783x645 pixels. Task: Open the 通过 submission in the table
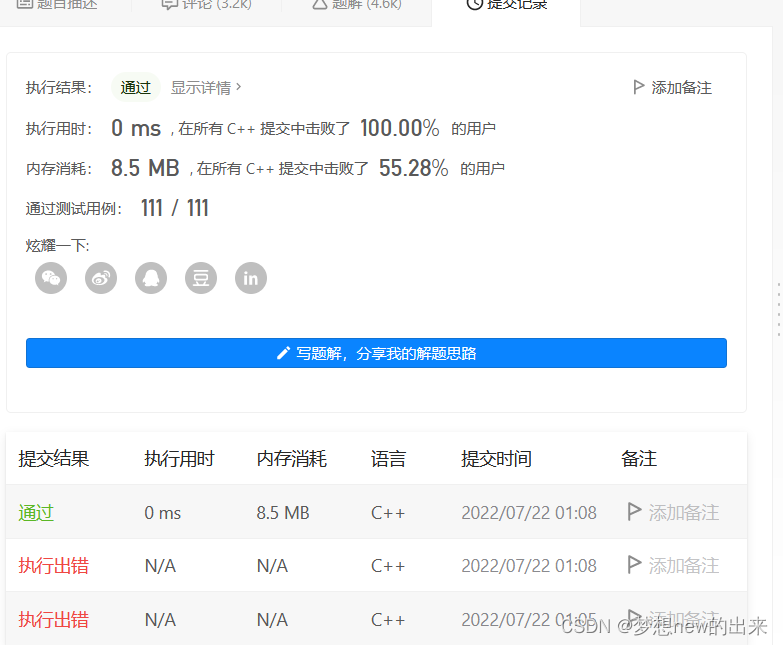[36, 513]
